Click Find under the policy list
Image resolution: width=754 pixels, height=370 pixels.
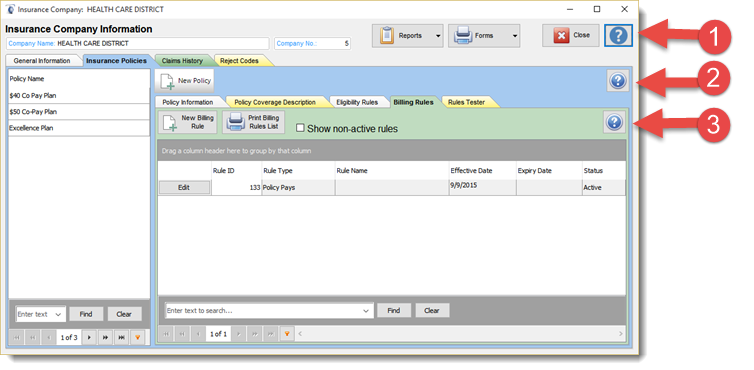[86, 314]
